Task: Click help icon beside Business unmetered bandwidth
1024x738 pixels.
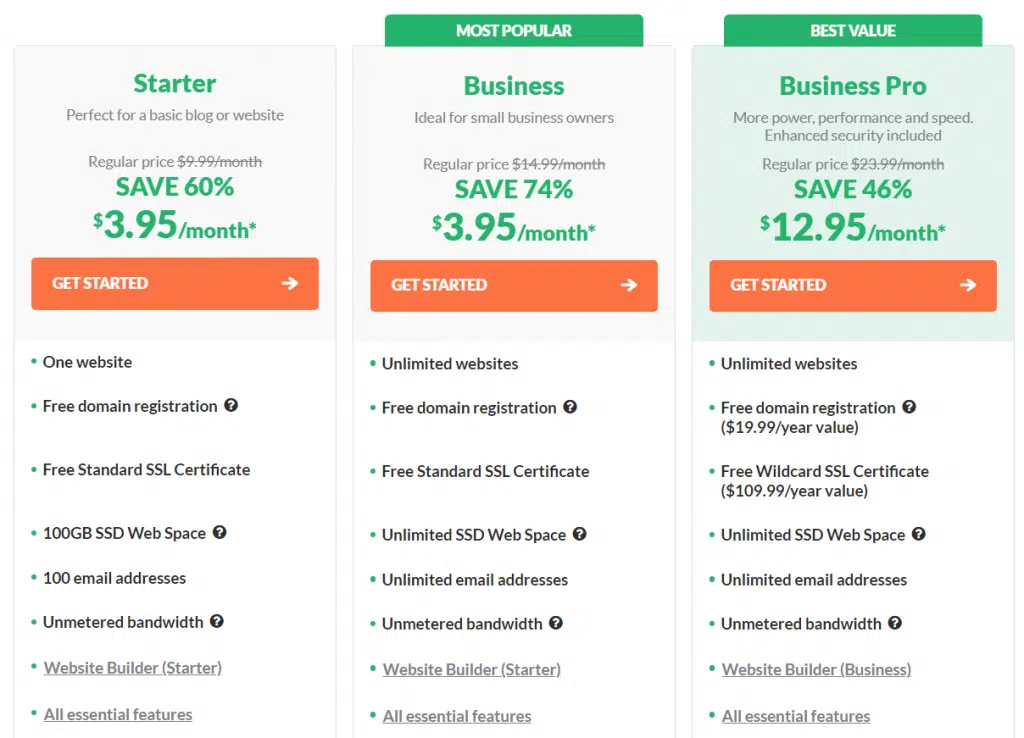Action: coord(556,622)
